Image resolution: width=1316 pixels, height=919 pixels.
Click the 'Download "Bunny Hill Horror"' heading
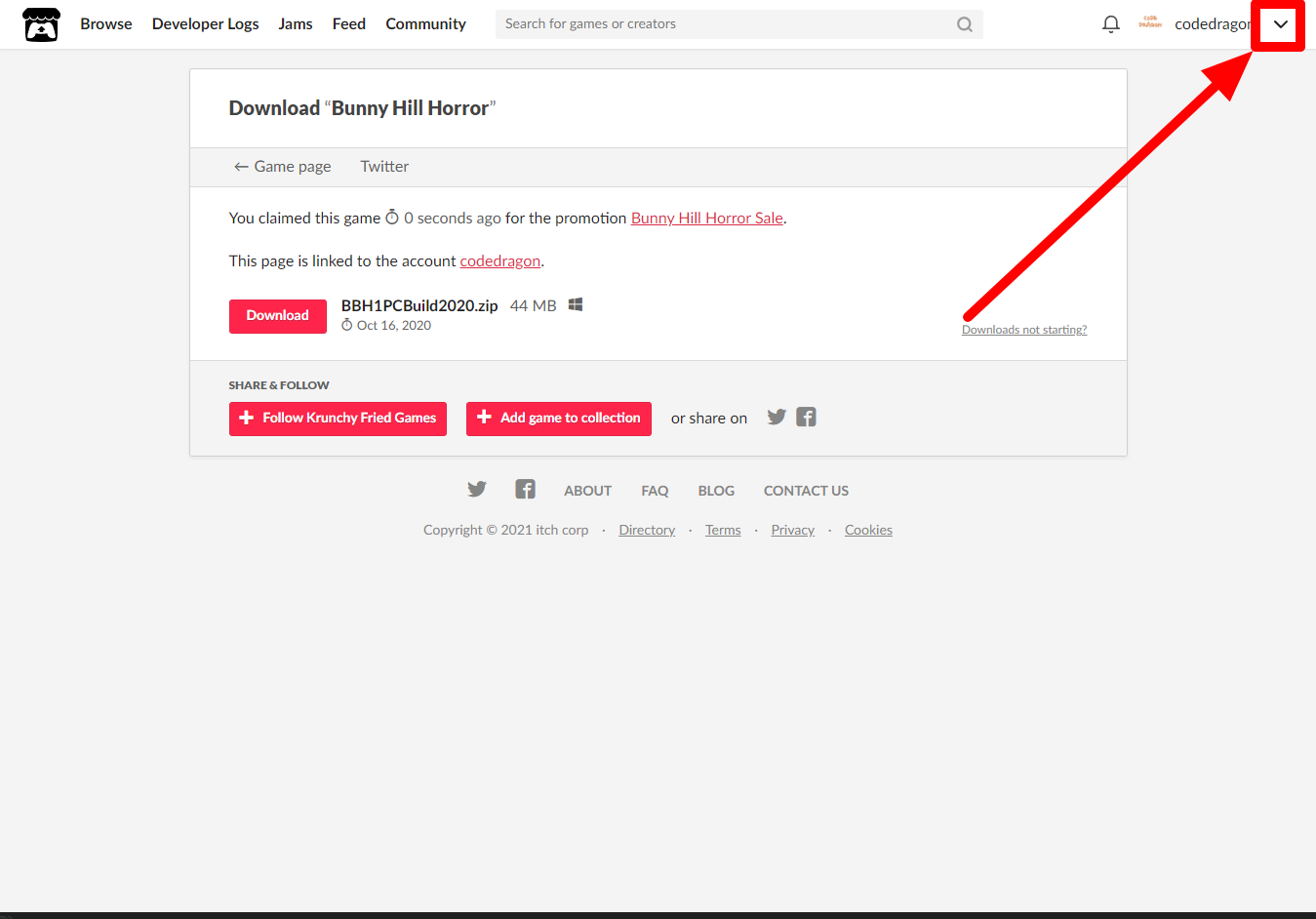click(363, 108)
